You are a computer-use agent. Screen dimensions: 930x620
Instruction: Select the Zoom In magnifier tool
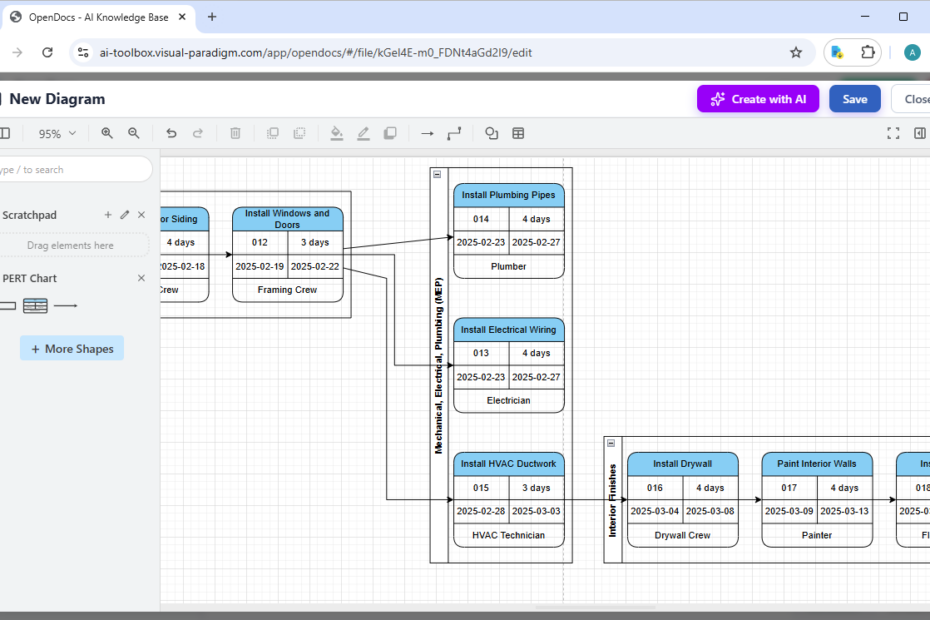(107, 133)
